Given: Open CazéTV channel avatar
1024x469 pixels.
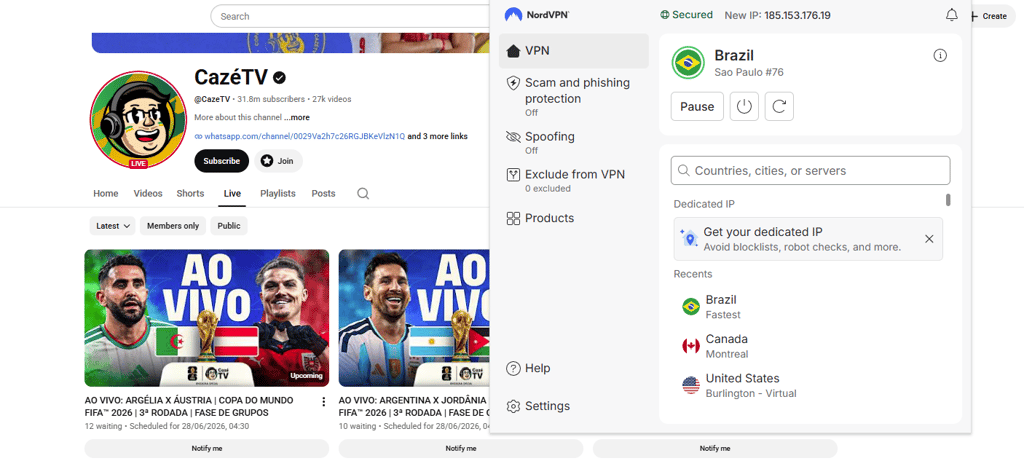Looking at the screenshot, I should pos(138,120).
